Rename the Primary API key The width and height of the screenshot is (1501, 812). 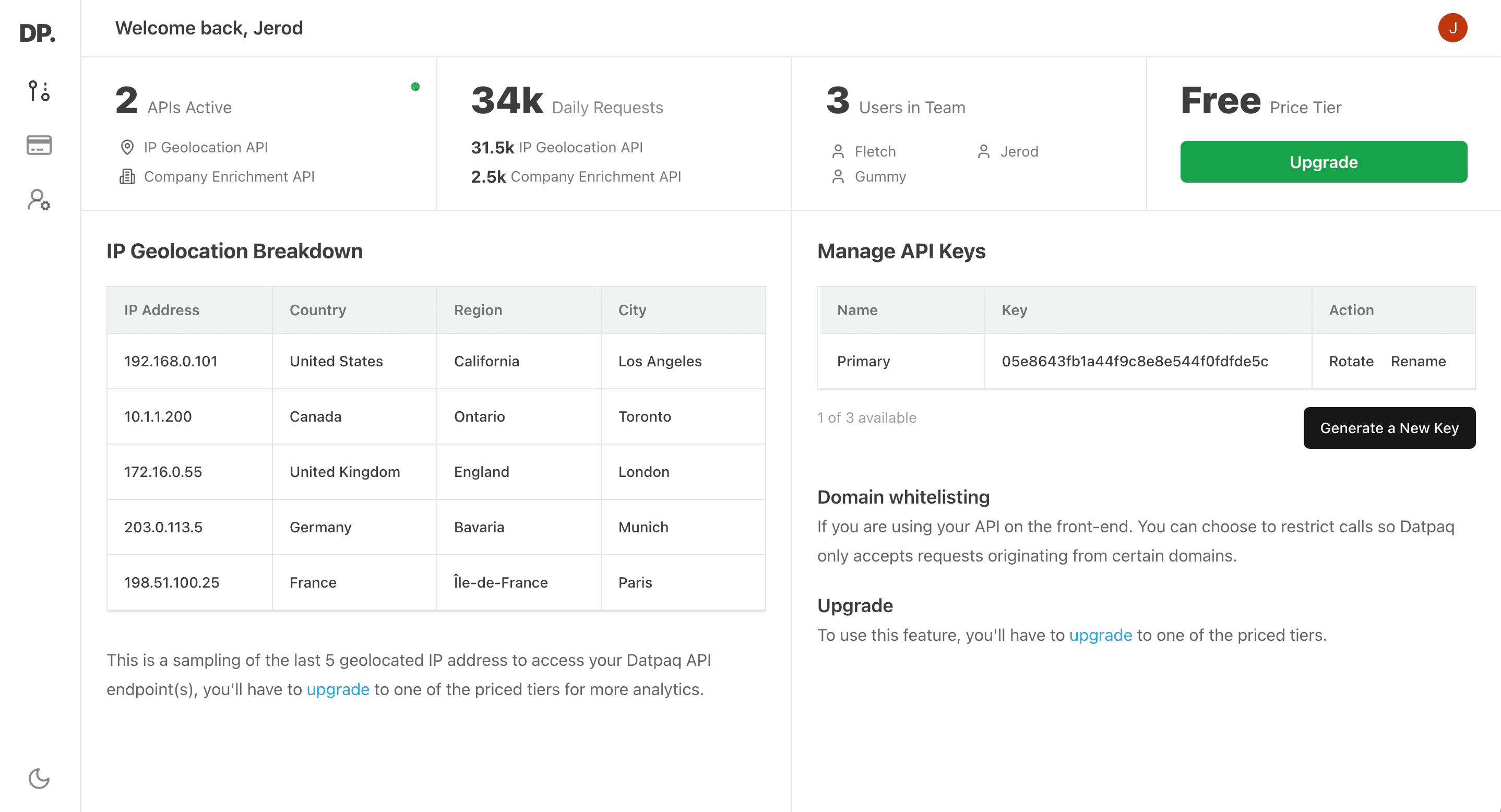(1417, 361)
